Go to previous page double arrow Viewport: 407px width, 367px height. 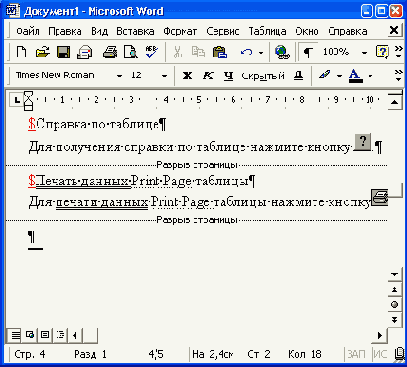coord(395,289)
